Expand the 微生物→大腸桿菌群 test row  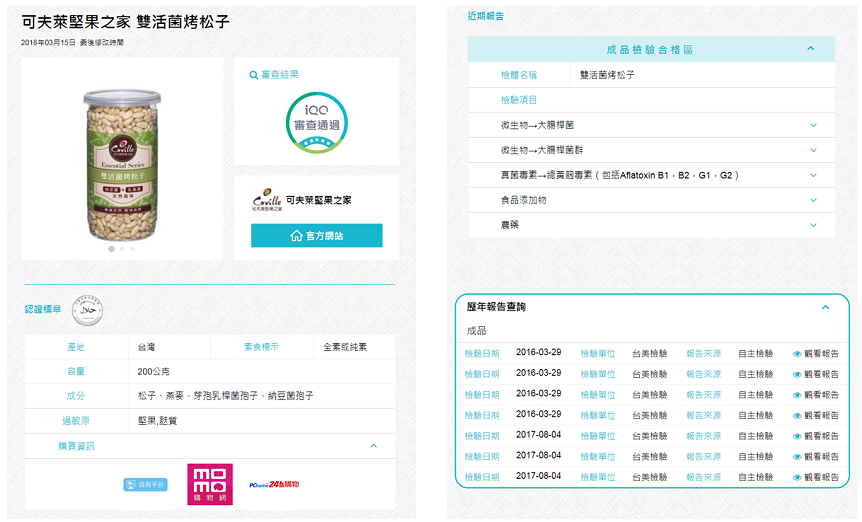(x=813, y=150)
